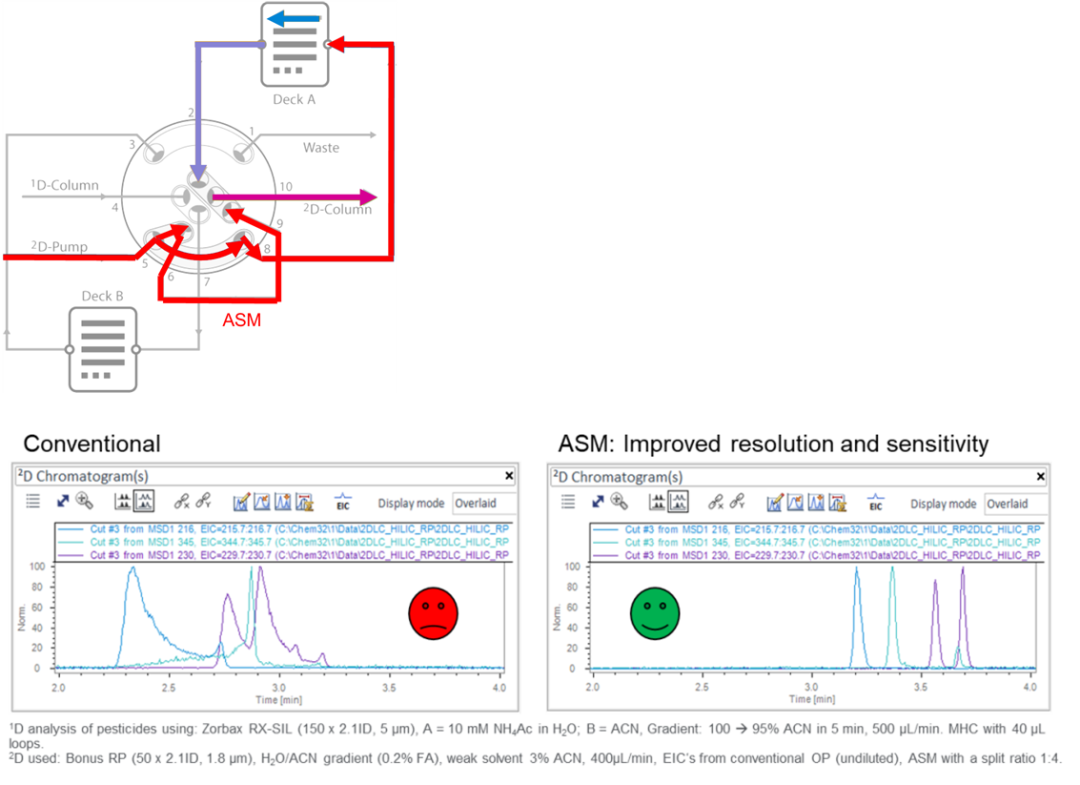Click second peak-editing icon in ASM panel
Screen dimensions: 1080x785
[796, 503]
